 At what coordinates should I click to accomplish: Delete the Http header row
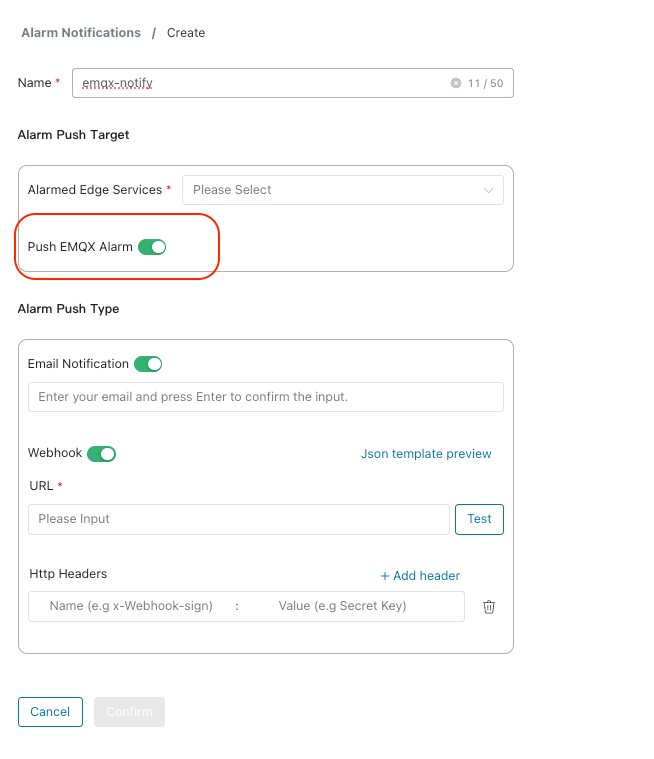(489, 607)
